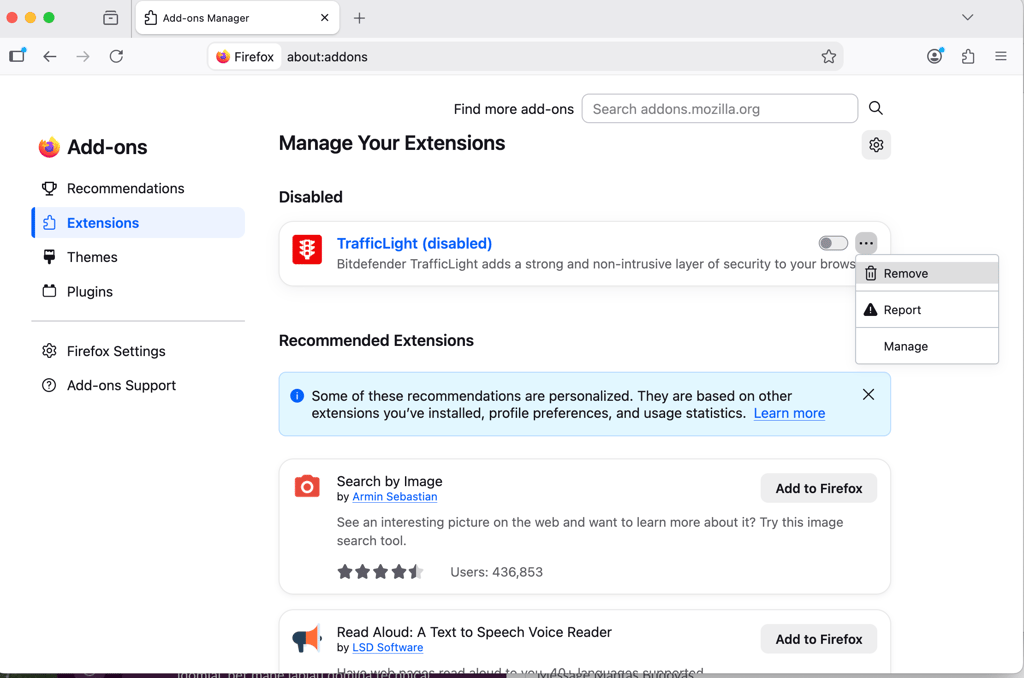Expand the list all tabs chevron
The height and width of the screenshot is (678, 1024).
pos(968,17)
